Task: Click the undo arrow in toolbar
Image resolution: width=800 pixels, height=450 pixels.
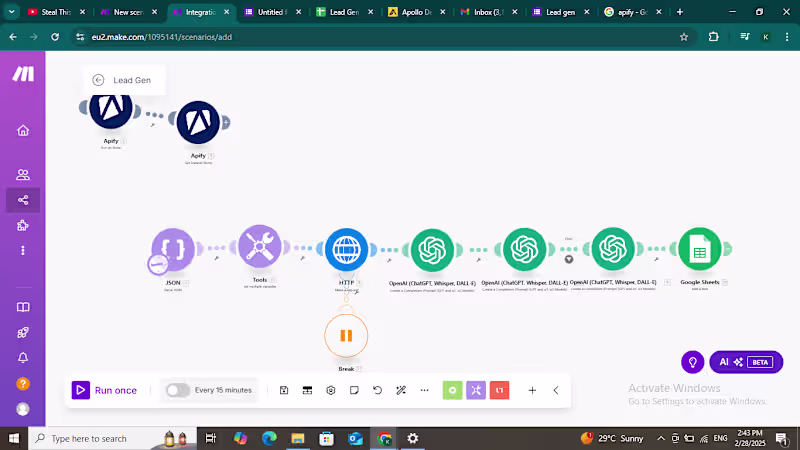Action: (x=378, y=390)
